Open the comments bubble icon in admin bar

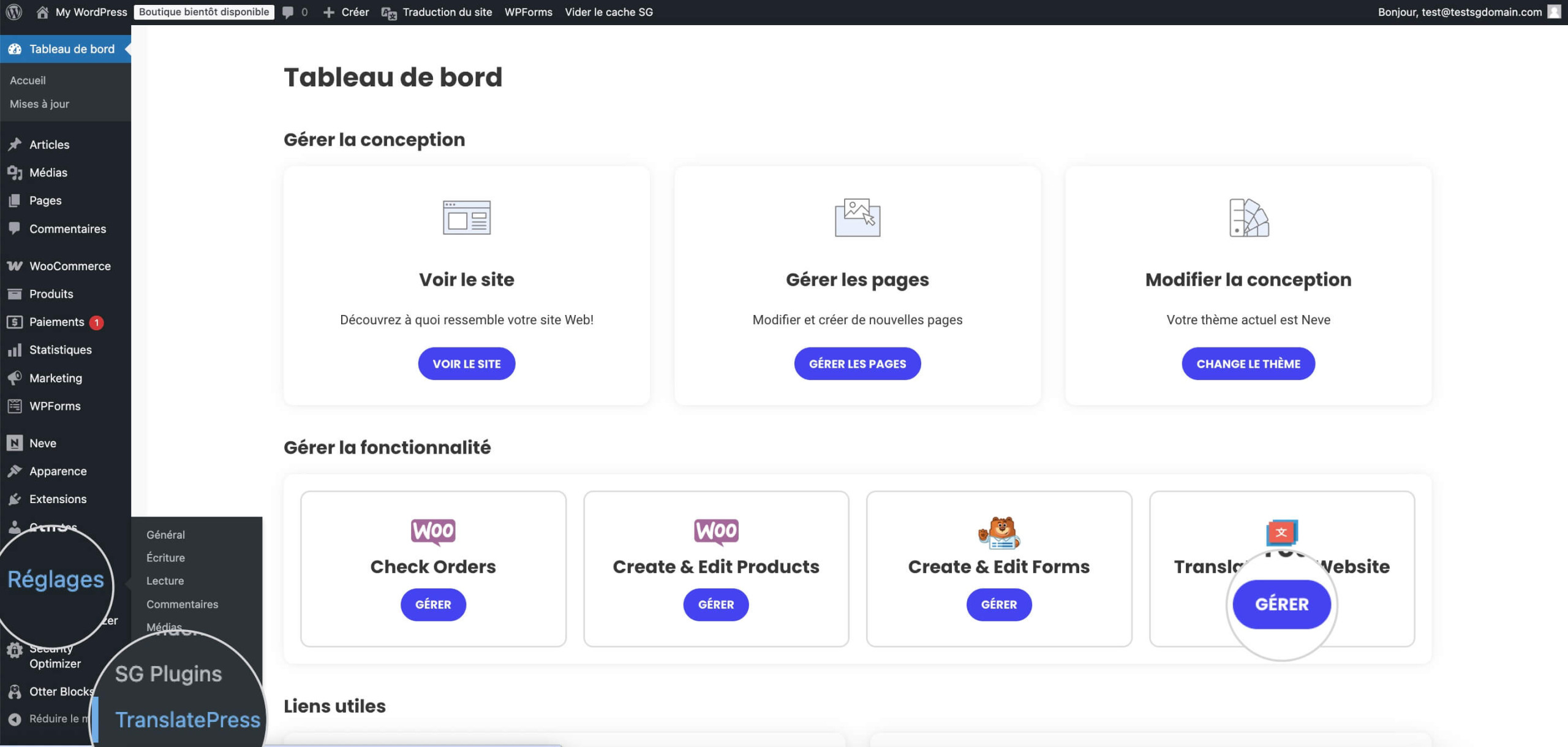click(x=287, y=12)
